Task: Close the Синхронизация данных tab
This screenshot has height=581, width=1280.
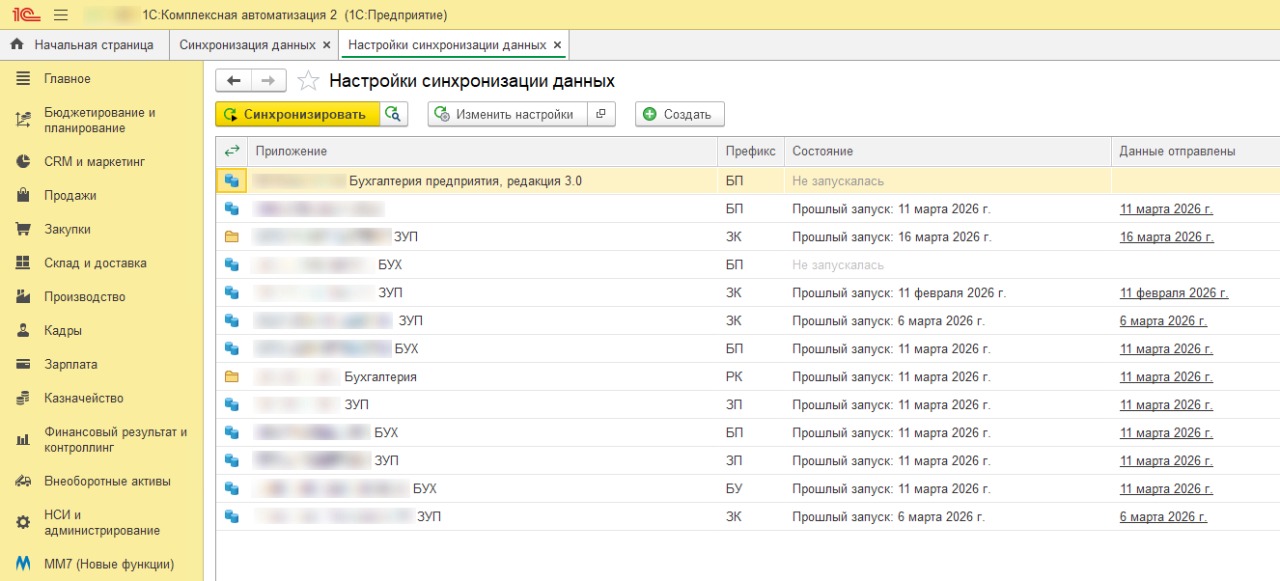Action: pos(326,45)
